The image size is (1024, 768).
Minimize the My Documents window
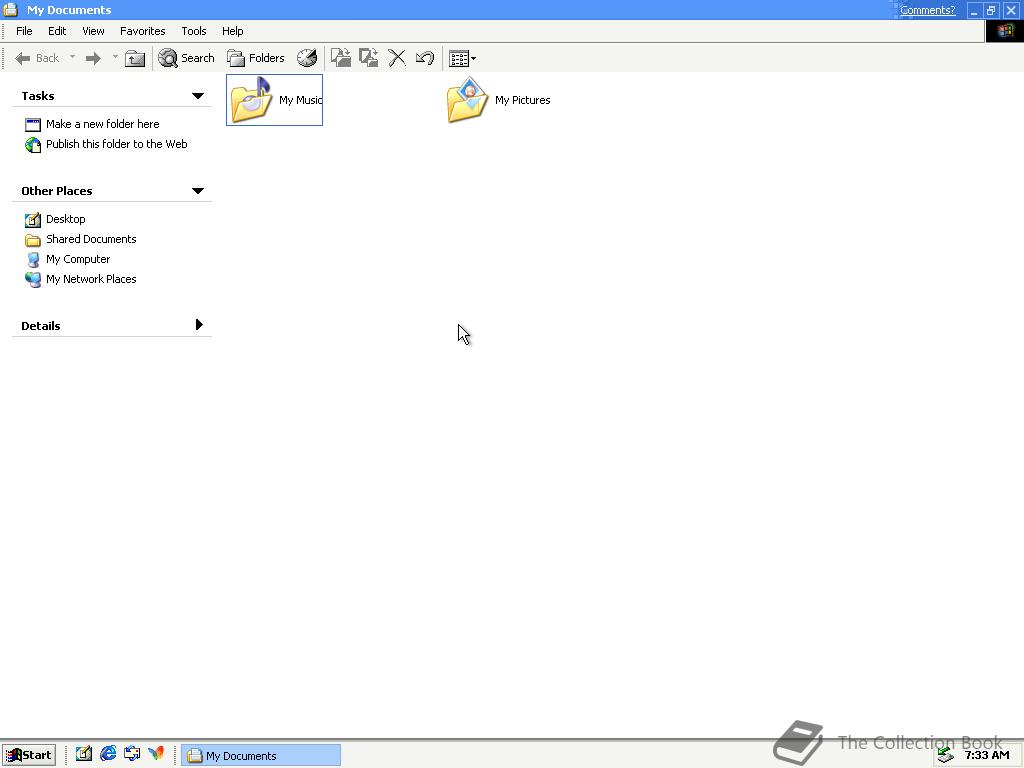click(x=974, y=10)
